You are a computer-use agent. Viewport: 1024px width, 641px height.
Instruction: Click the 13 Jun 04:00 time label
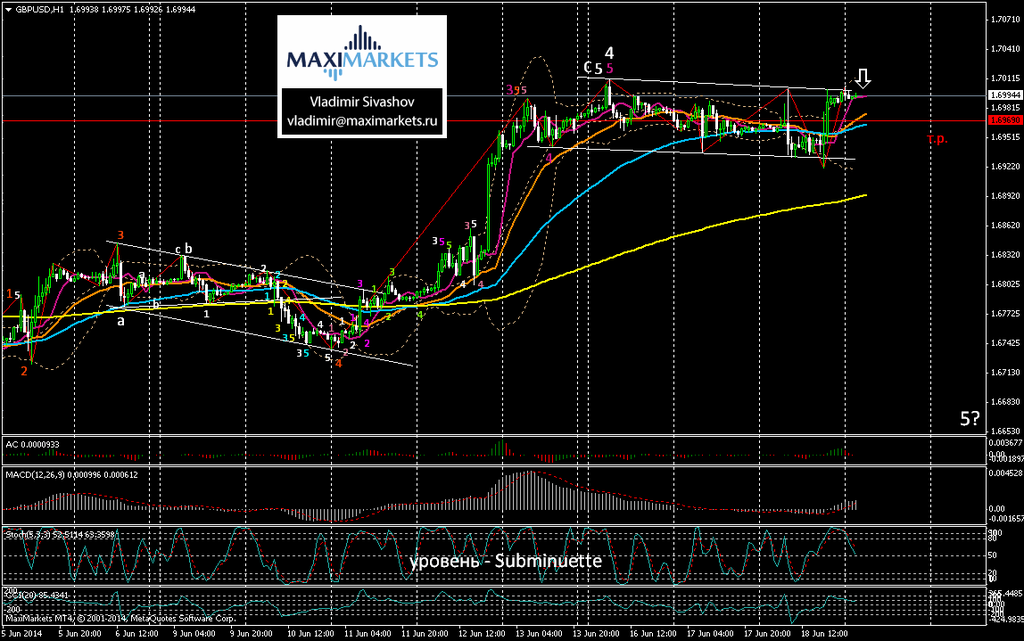539,633
